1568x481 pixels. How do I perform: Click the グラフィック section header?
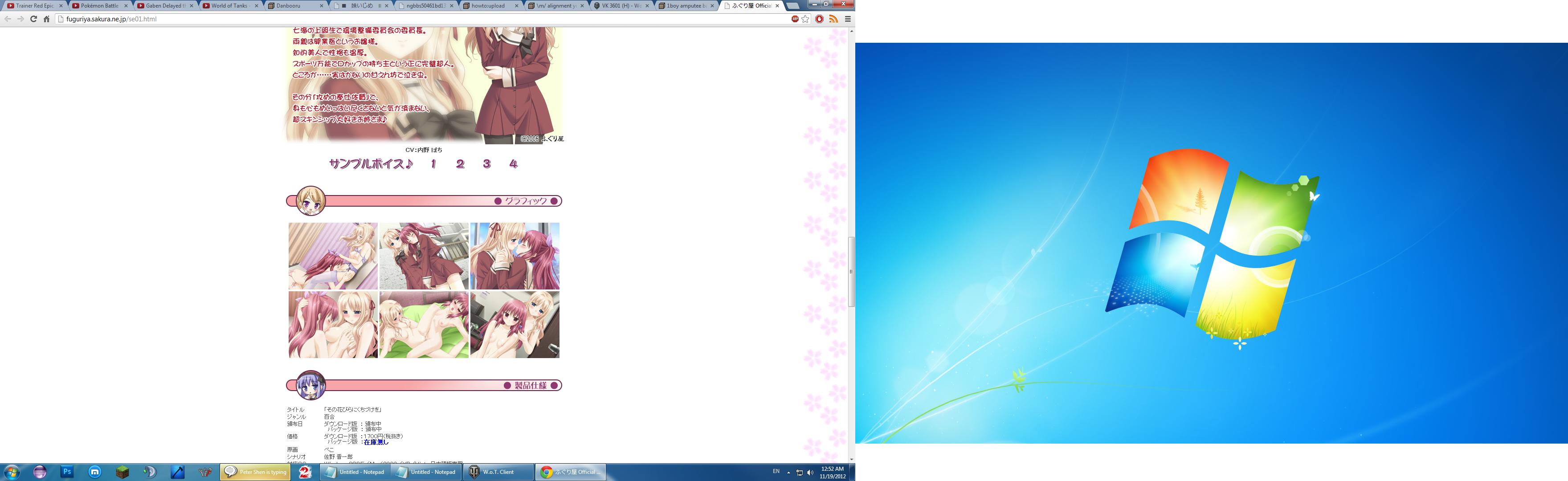[424, 201]
